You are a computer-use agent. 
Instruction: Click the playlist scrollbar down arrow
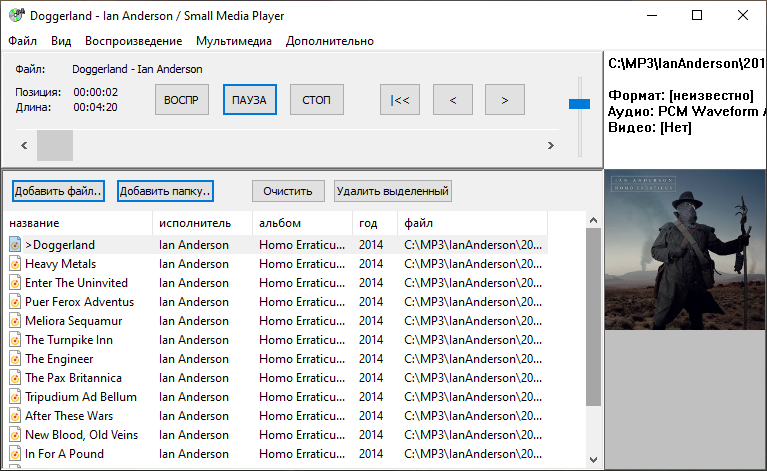pyautogui.click(x=593, y=460)
